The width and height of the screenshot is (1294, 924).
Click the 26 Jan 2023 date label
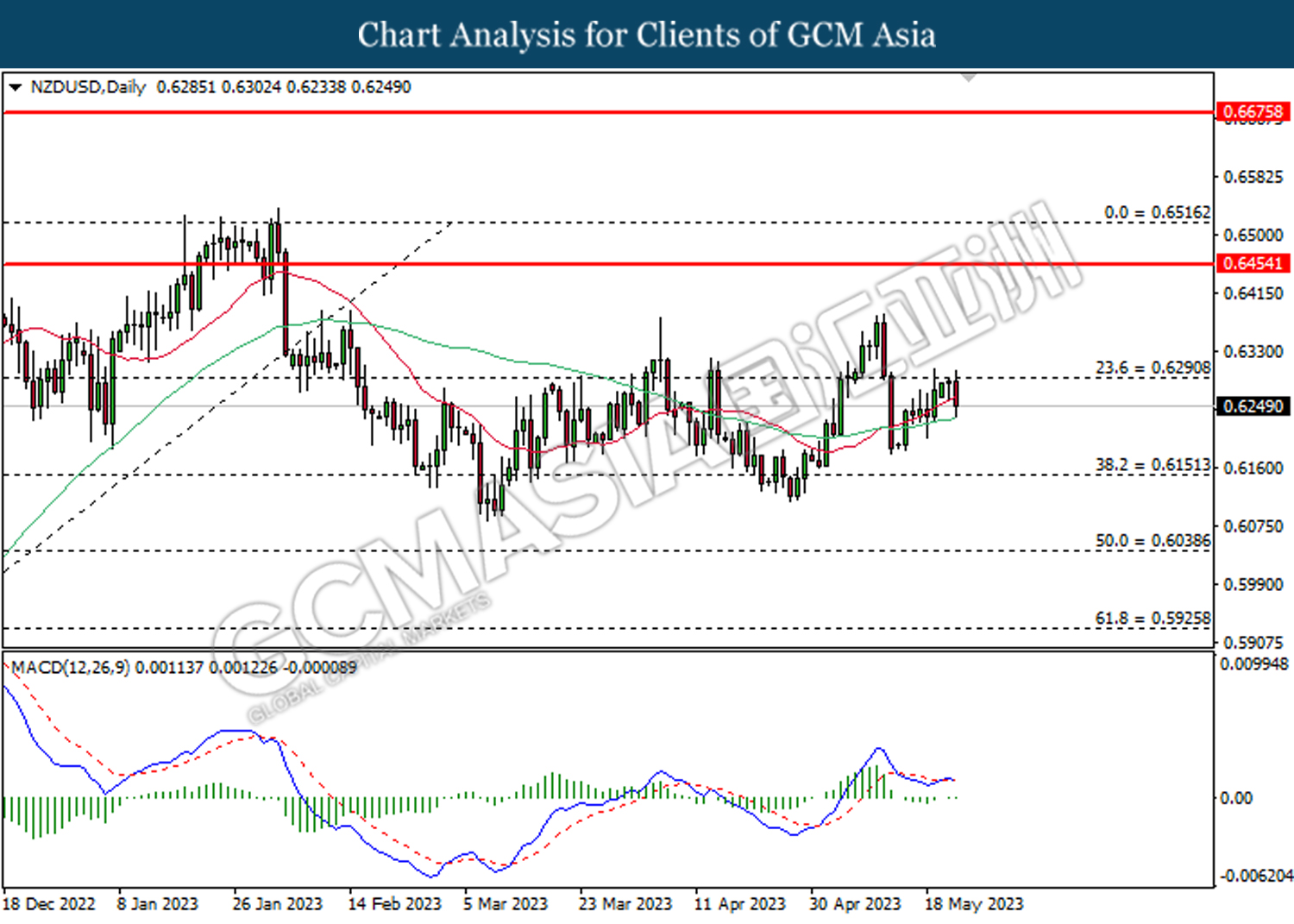pyautogui.click(x=277, y=904)
